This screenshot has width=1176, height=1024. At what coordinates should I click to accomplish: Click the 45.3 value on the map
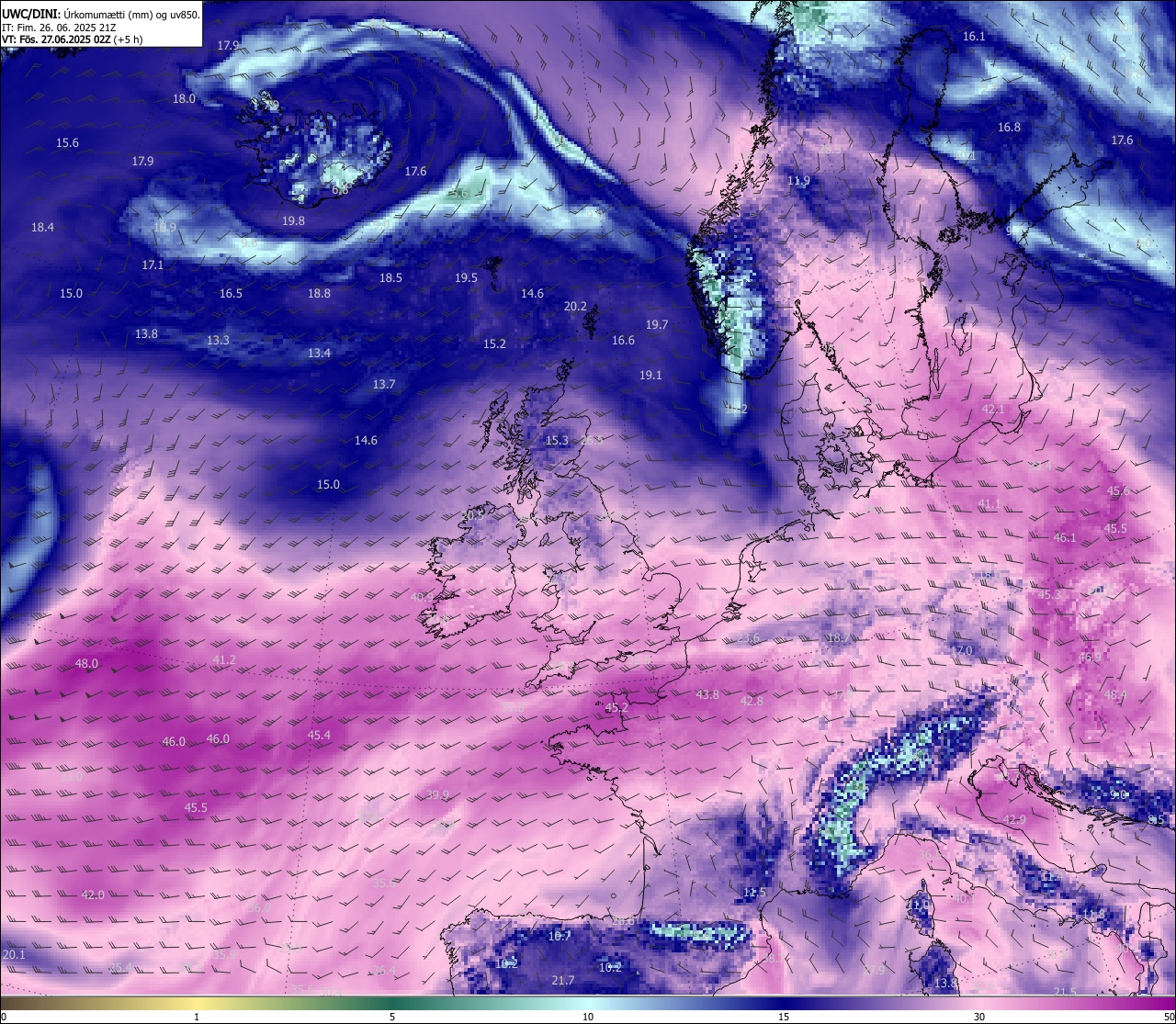pyautogui.click(x=1048, y=594)
